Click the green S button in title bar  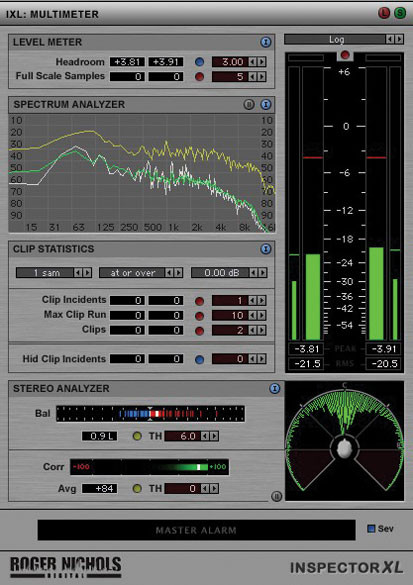[x=400, y=13]
